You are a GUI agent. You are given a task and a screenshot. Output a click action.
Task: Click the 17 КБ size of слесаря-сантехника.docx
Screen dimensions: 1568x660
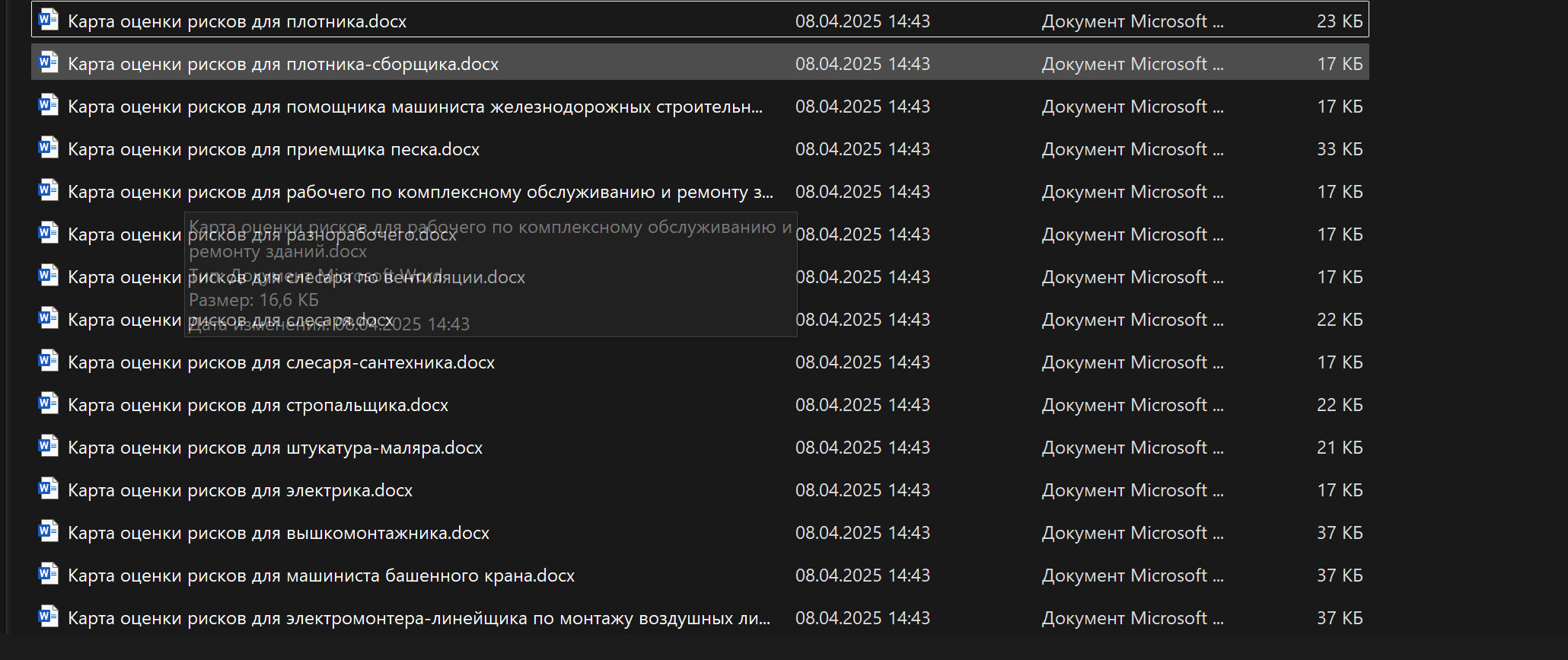point(1340,362)
